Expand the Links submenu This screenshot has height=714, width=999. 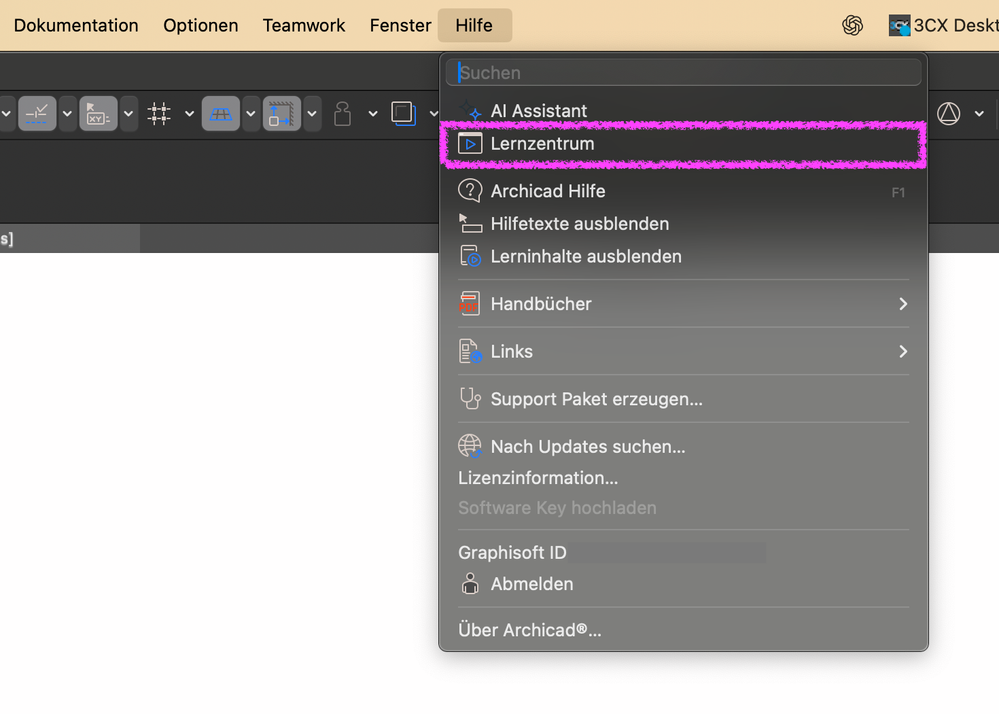point(902,352)
